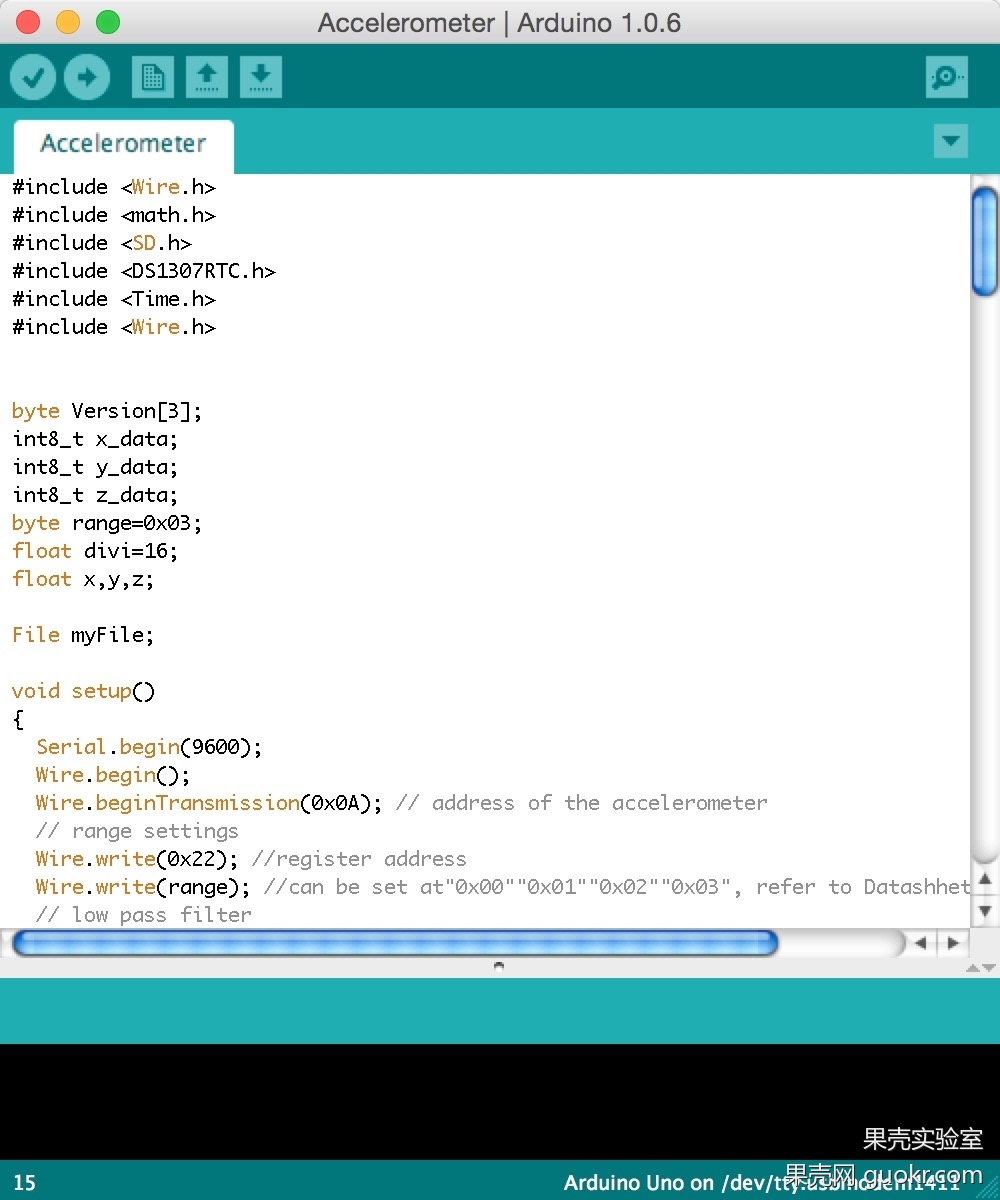Open the Serial Monitor magnifier icon
1000x1200 pixels.
pyautogui.click(x=947, y=77)
